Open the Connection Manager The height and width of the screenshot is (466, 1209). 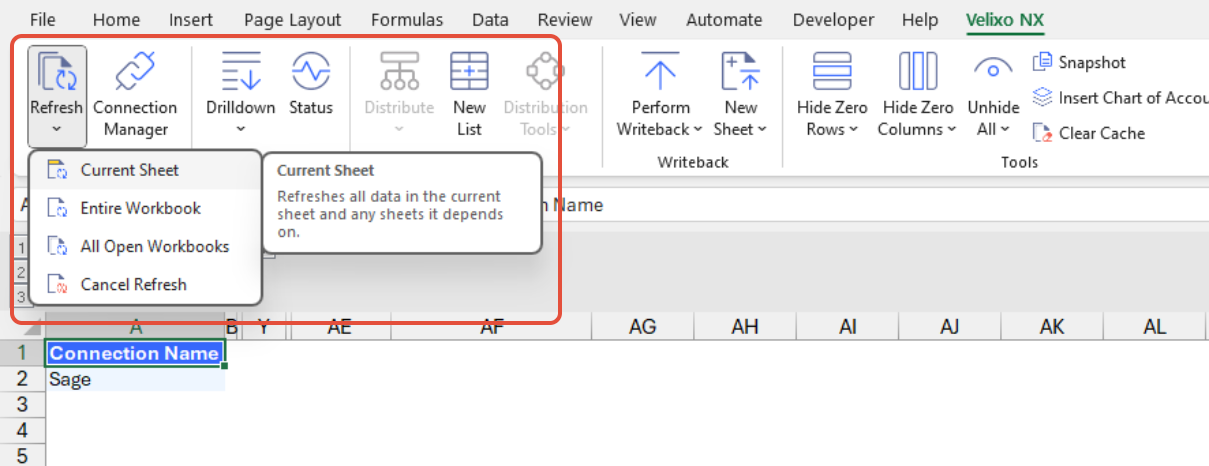135,95
